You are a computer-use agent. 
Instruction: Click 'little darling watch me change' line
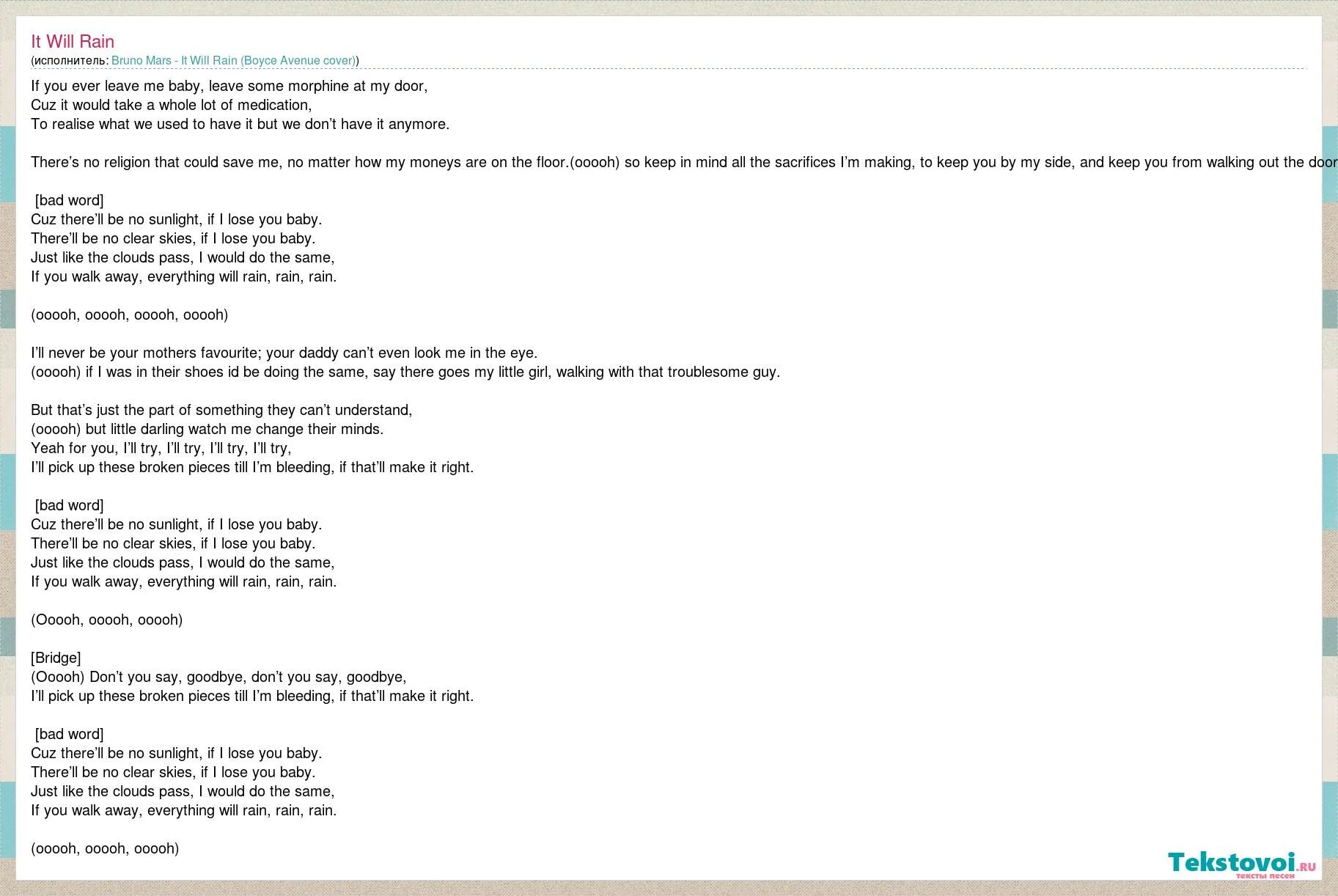[x=207, y=429]
